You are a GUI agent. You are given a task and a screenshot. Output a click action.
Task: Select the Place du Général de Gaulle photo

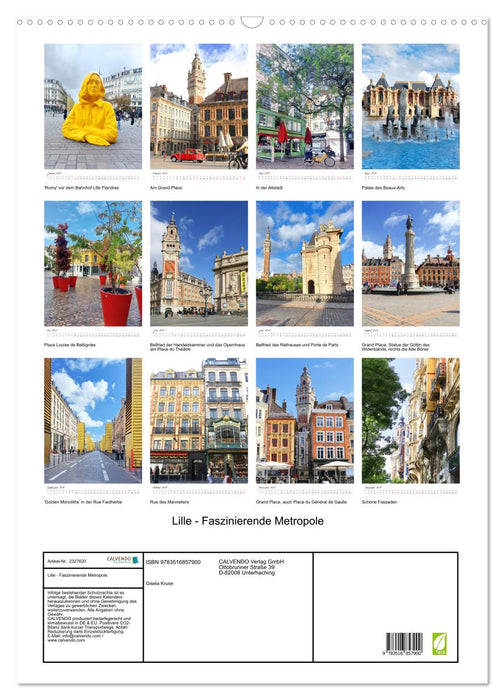305,421
